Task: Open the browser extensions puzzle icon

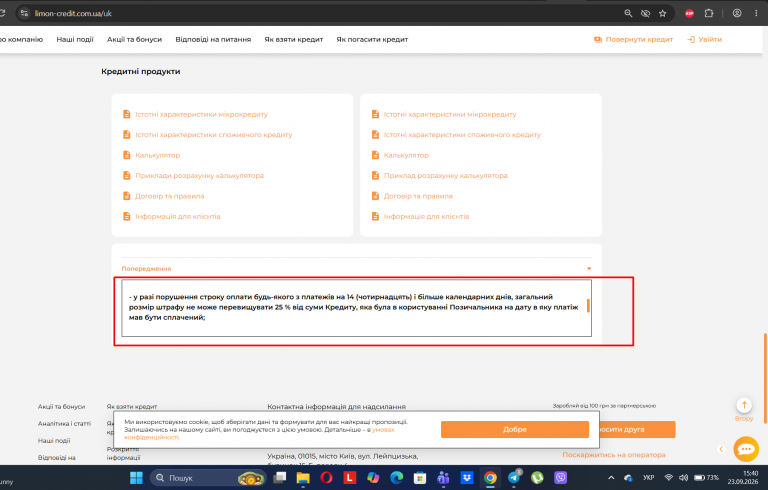Action: pos(709,14)
